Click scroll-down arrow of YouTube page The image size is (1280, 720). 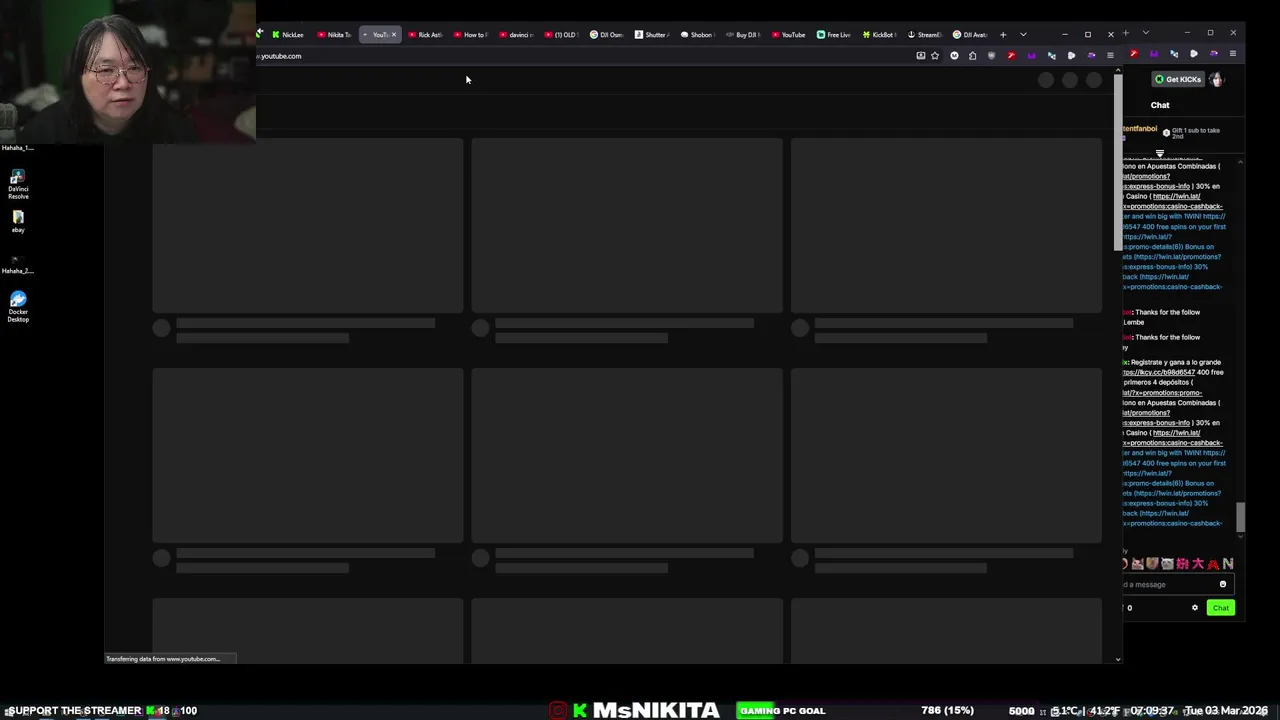tap(1118, 659)
